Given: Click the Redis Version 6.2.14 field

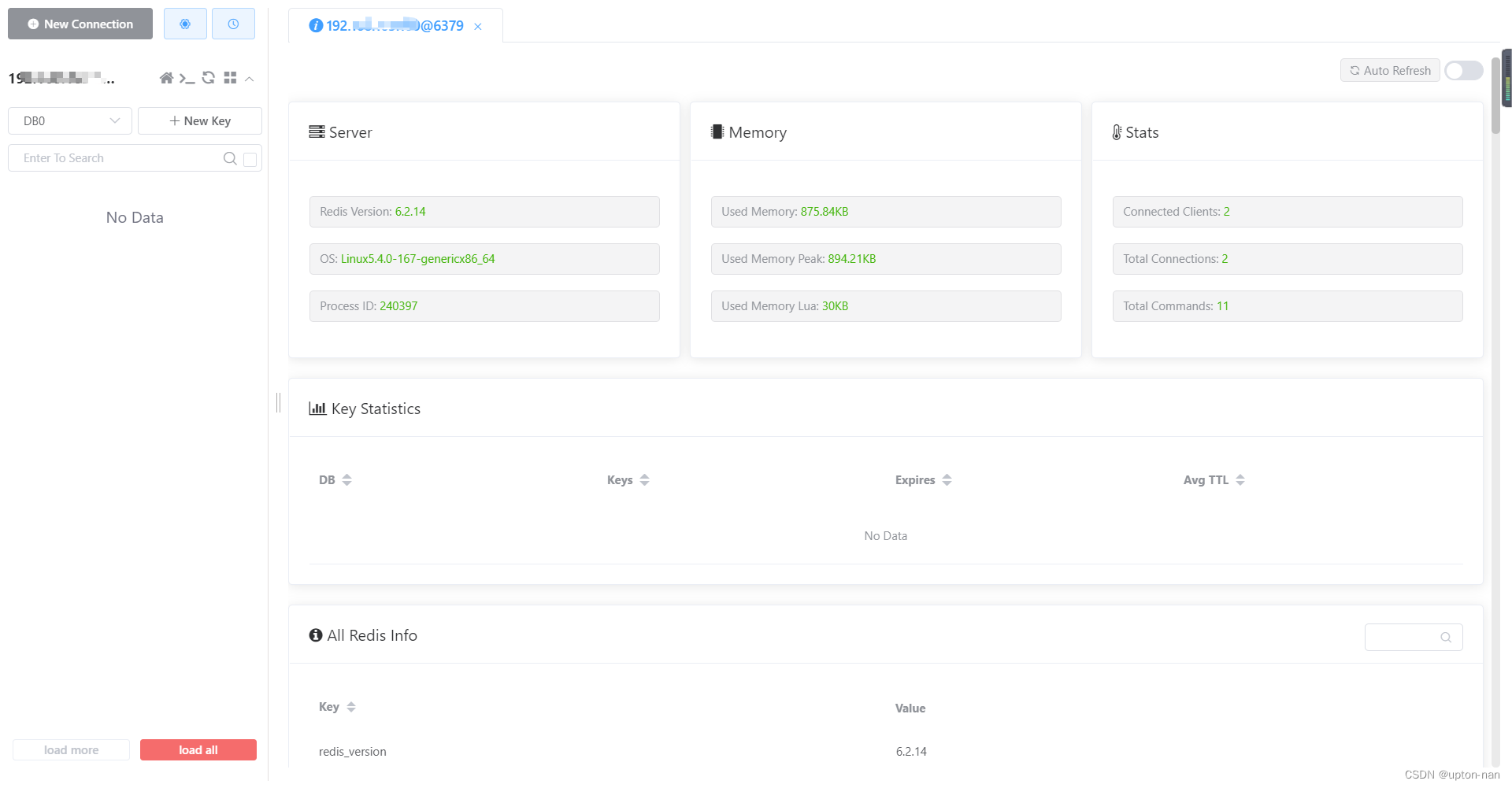Looking at the screenshot, I should point(484,212).
